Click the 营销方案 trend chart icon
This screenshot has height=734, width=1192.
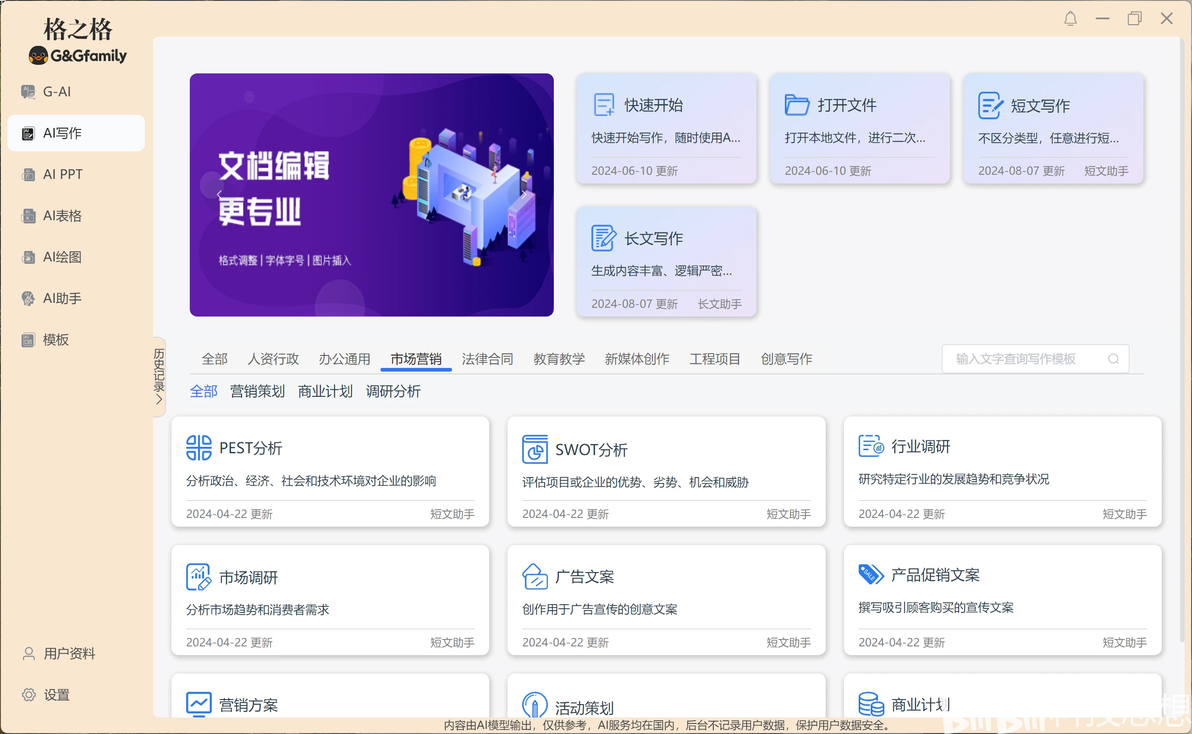198,704
